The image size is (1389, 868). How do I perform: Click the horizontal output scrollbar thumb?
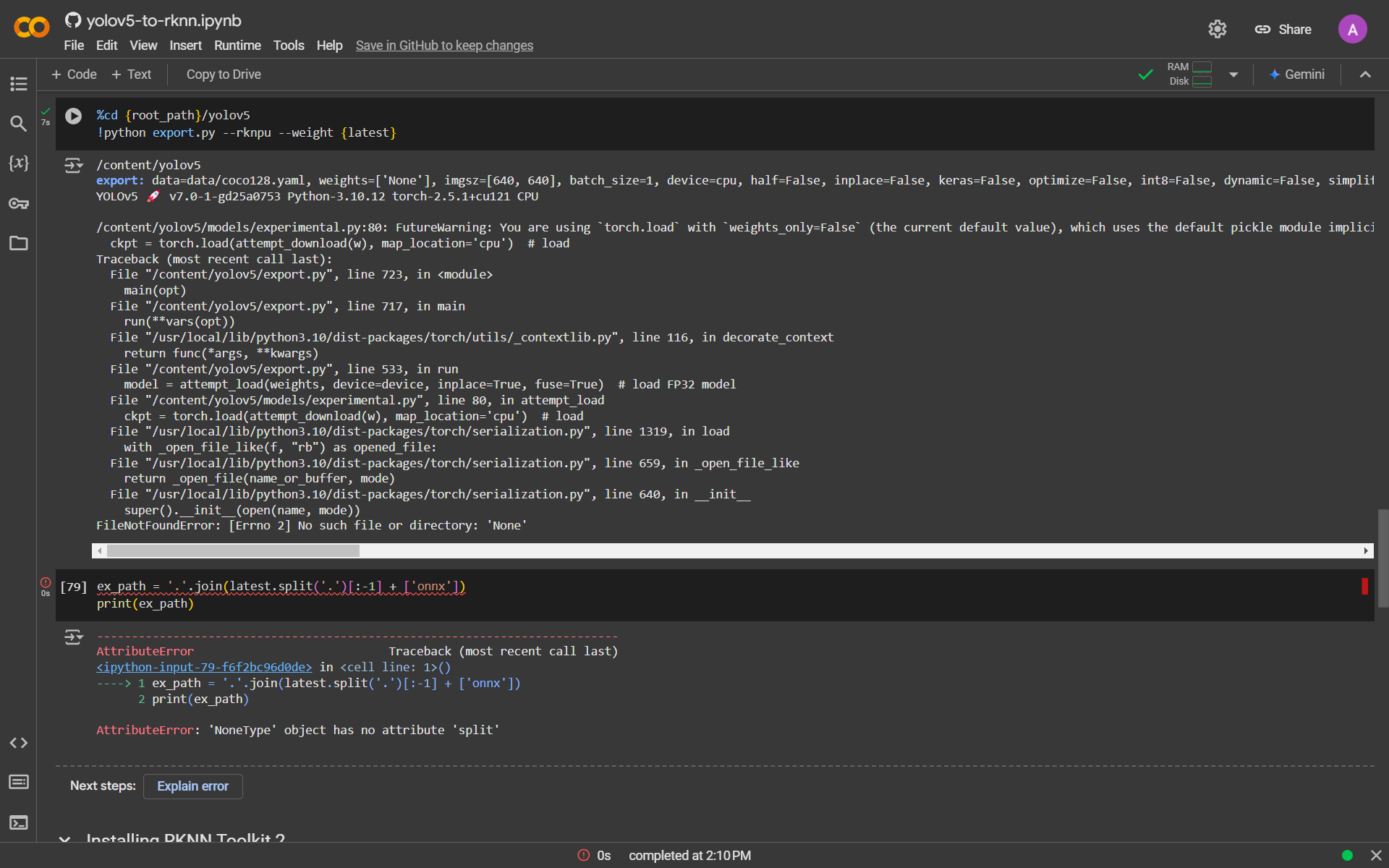point(233,551)
